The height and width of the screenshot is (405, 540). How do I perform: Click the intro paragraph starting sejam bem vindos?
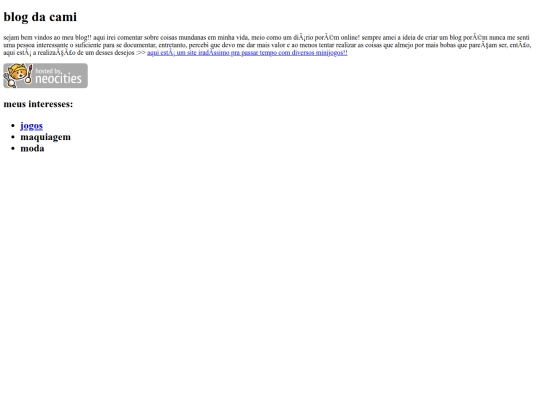tap(267, 45)
